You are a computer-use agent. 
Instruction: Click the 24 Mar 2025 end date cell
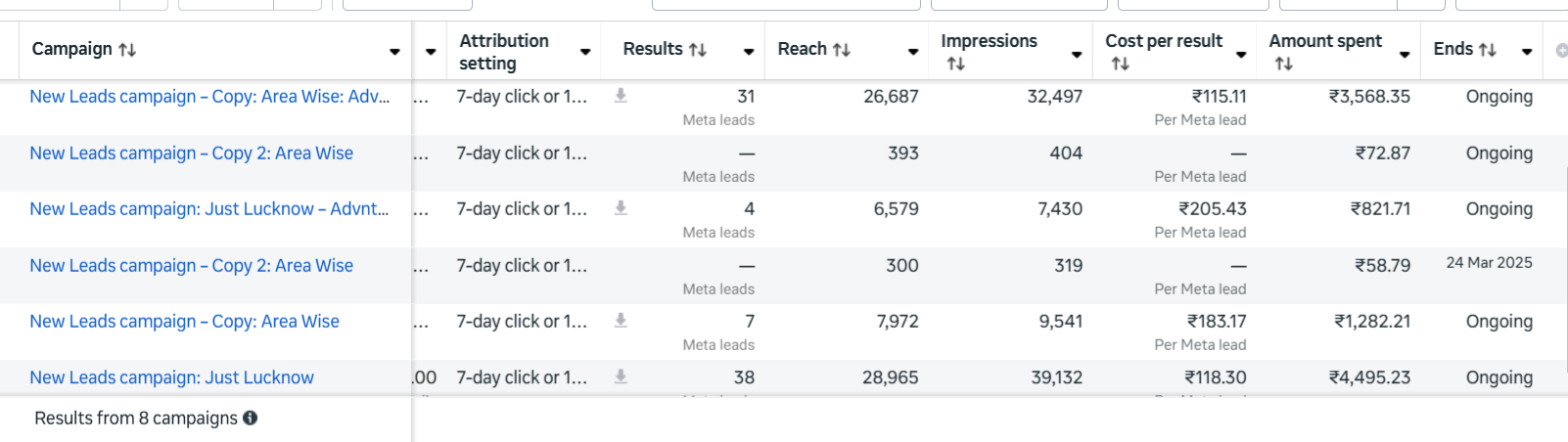click(x=1489, y=263)
